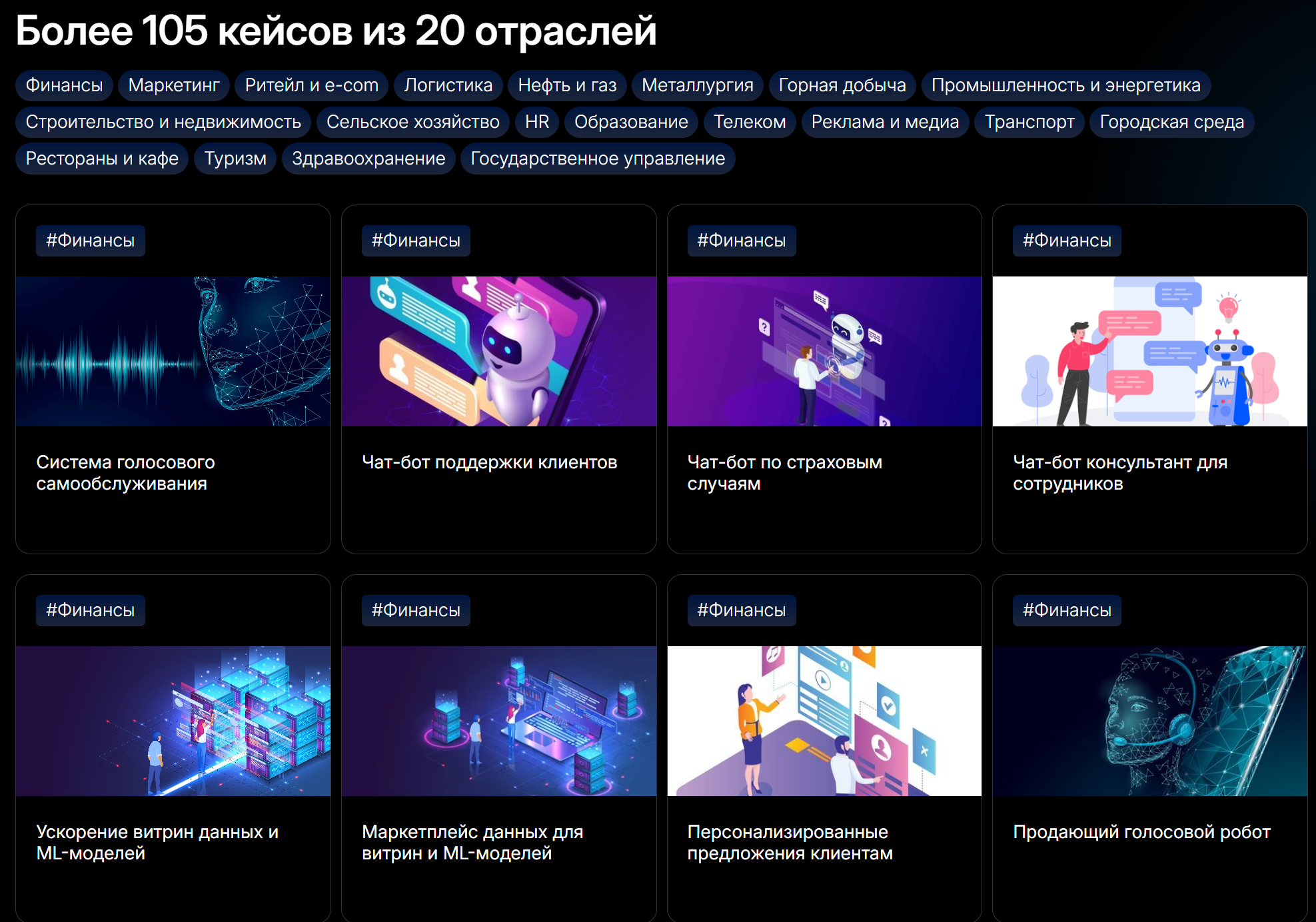Select Реклама и медиа filter

coord(885,122)
